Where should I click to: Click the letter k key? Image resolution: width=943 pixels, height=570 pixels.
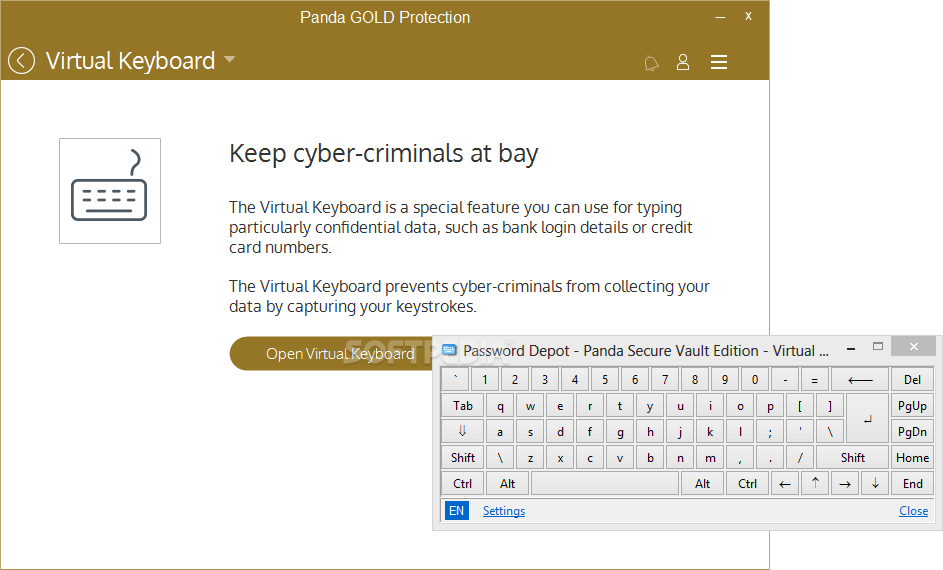click(x=710, y=431)
